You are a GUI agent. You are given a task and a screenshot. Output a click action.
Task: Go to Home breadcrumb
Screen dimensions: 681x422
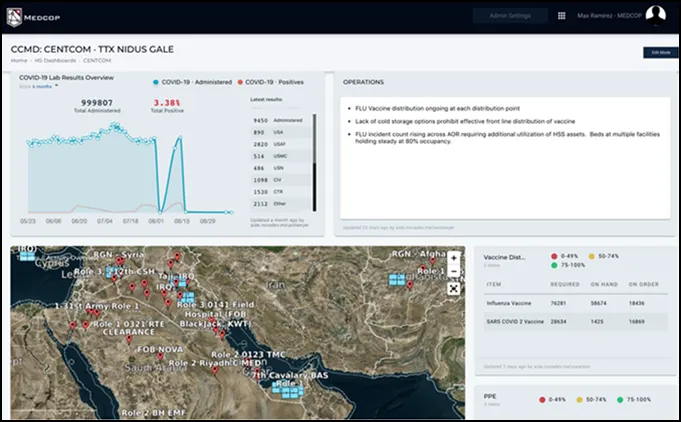click(x=19, y=61)
